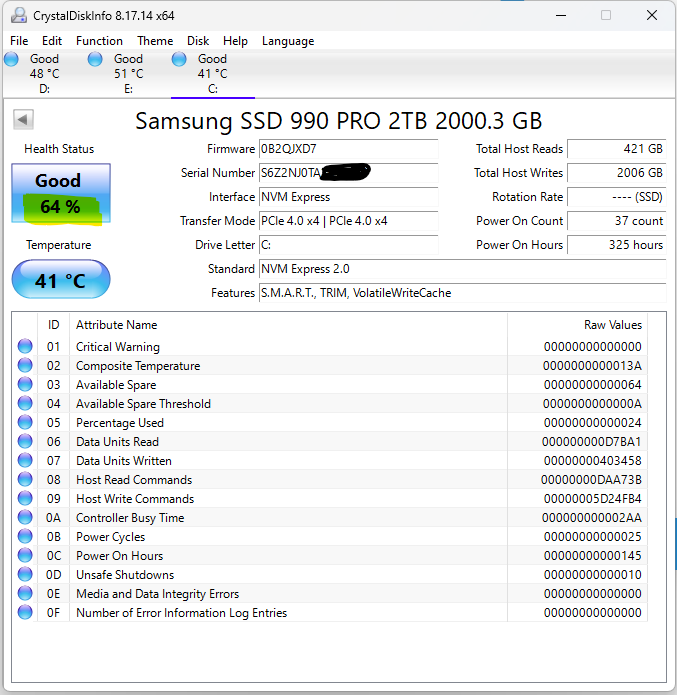Click the CrystalDiskInfo app icon in title bar

click(19, 15)
